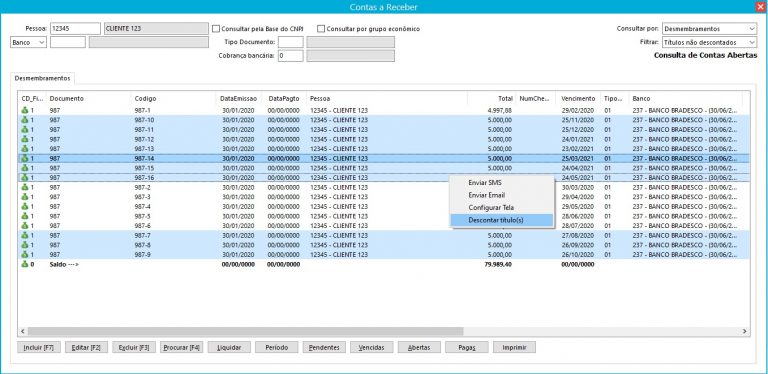The height and width of the screenshot is (374, 768).
Task: Choose Enviar SMS from context menu
Action: [502, 183]
